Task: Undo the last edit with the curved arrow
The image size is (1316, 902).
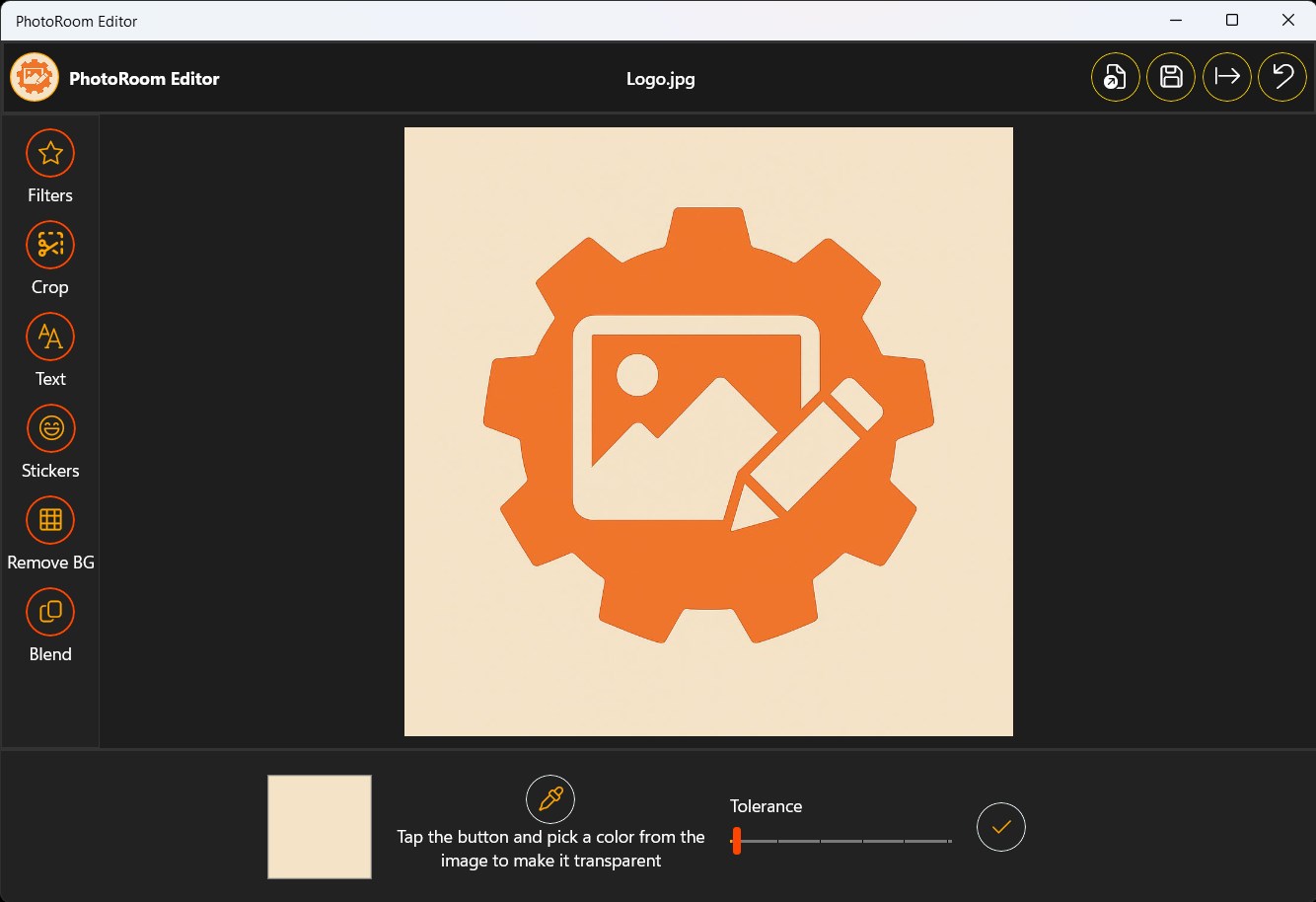Action: click(x=1282, y=77)
